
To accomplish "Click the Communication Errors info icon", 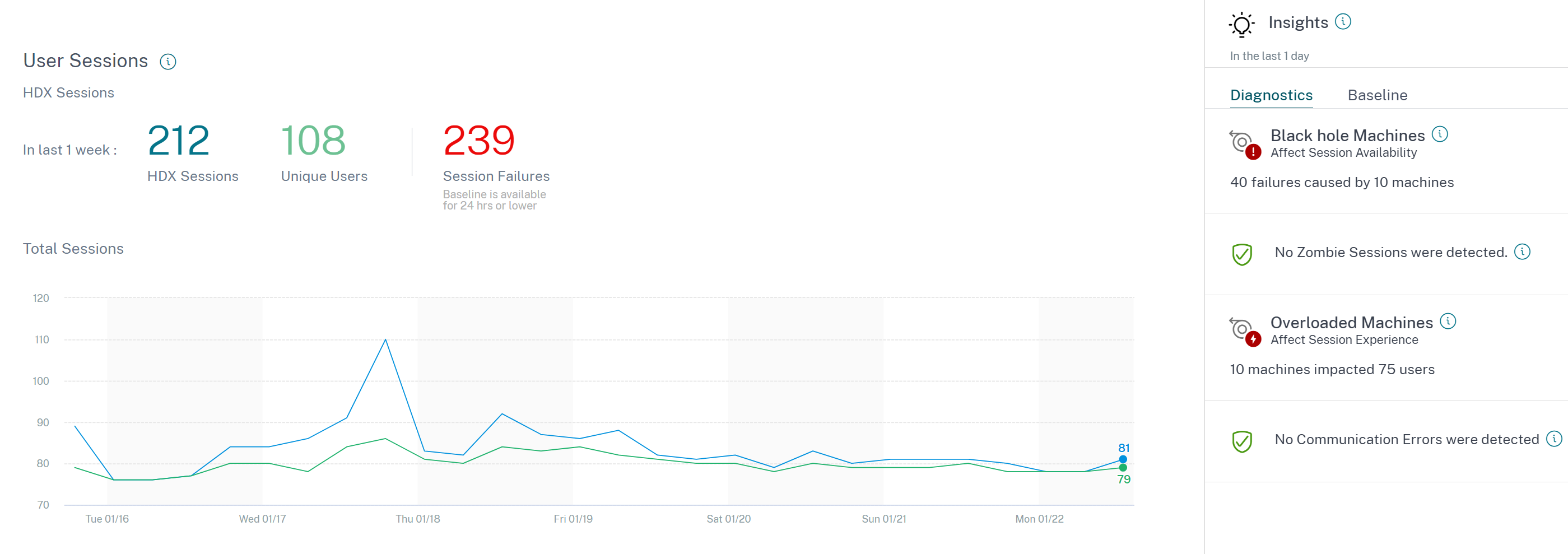I will 1554,439.
